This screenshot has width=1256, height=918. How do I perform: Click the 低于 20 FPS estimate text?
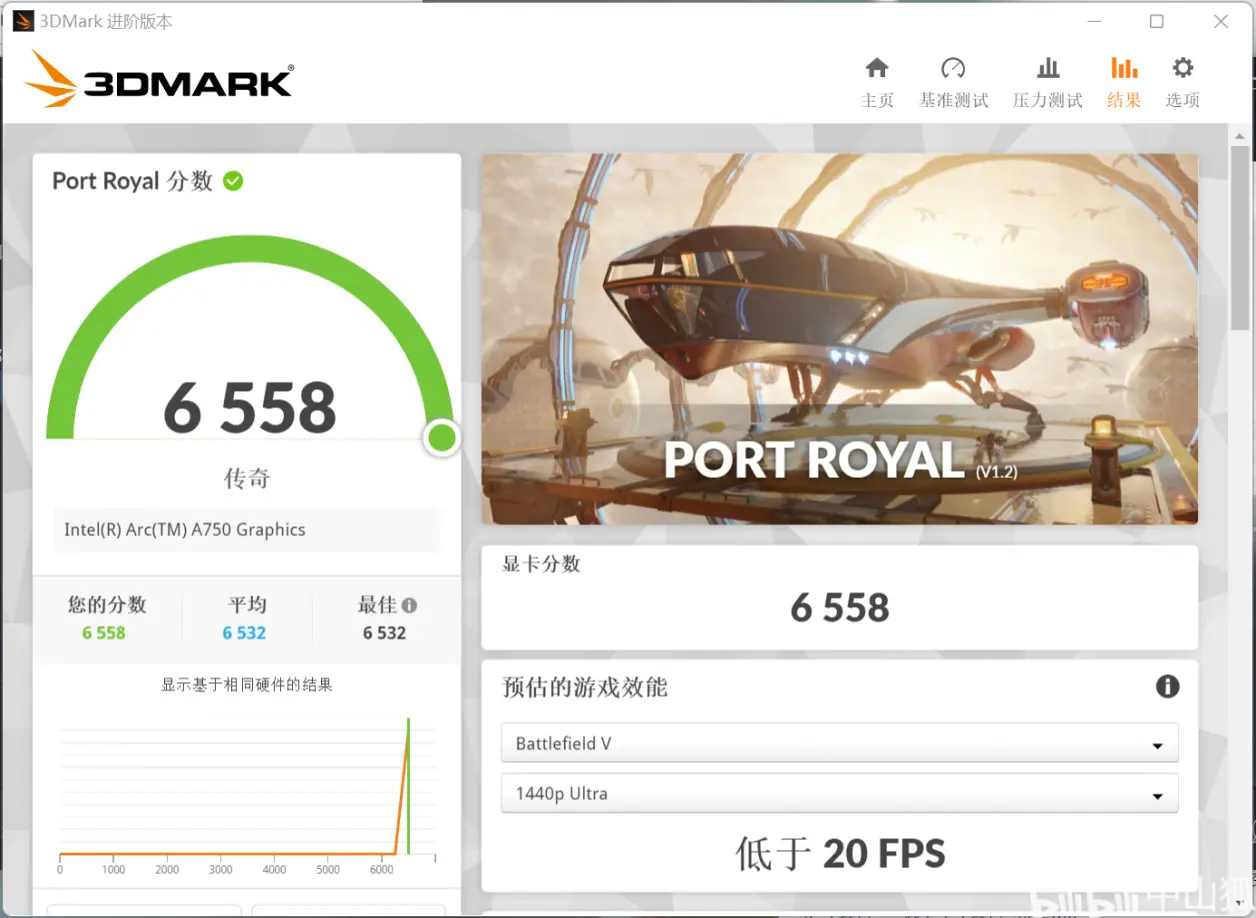point(840,854)
